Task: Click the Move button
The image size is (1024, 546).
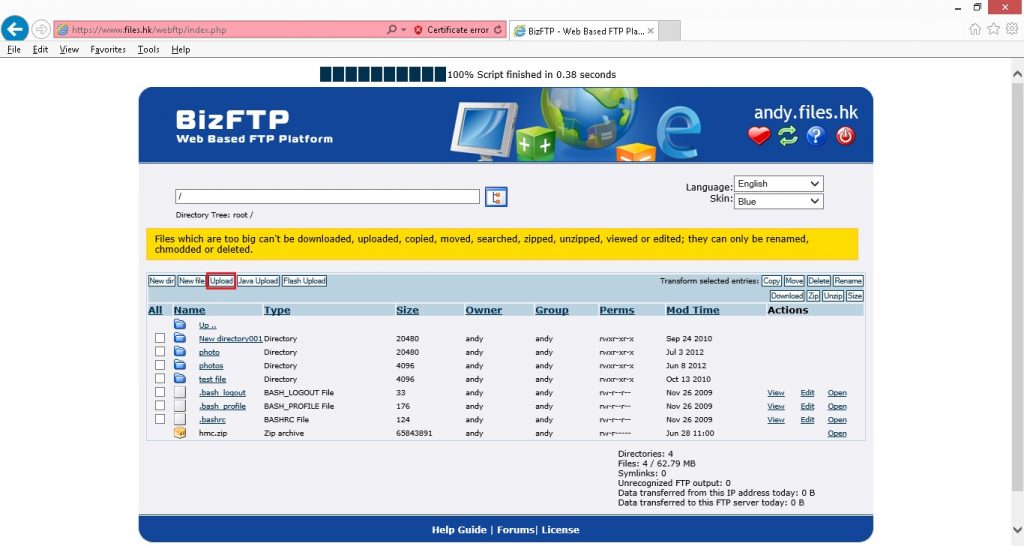Action: pyautogui.click(x=794, y=281)
